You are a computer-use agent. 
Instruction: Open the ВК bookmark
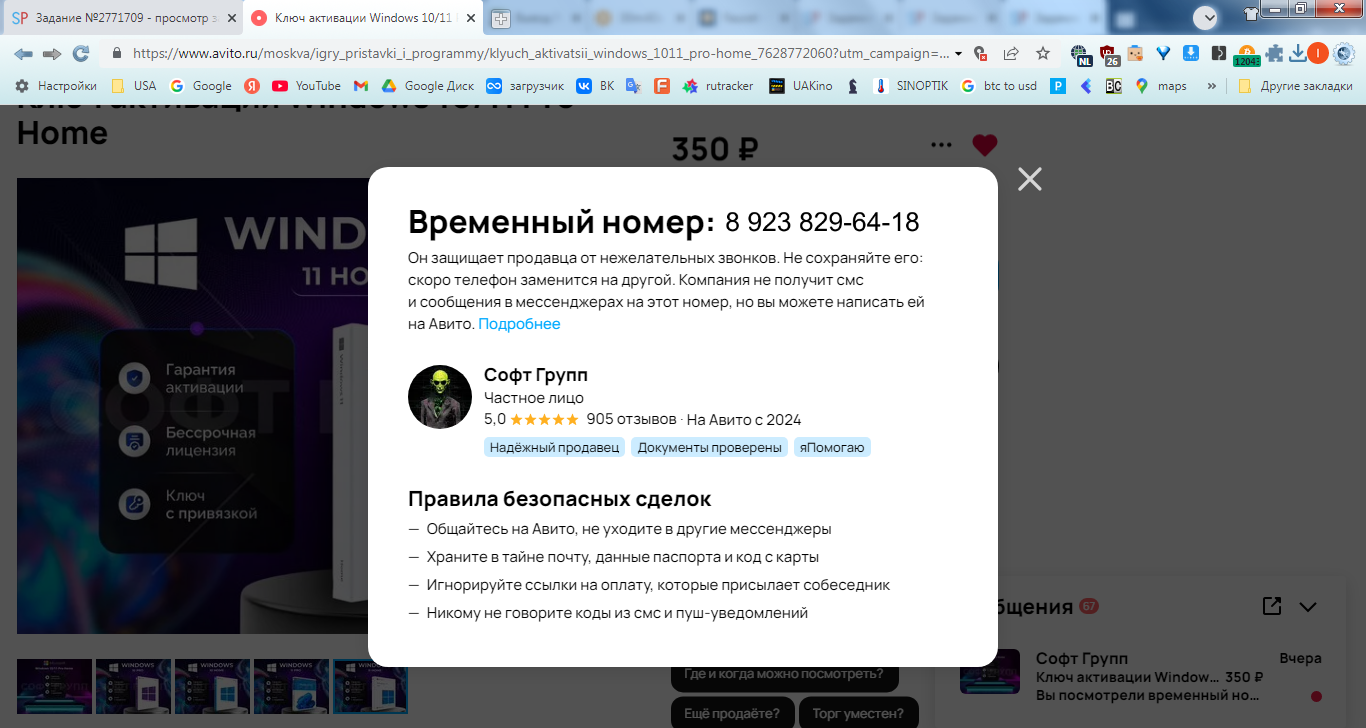[x=595, y=86]
